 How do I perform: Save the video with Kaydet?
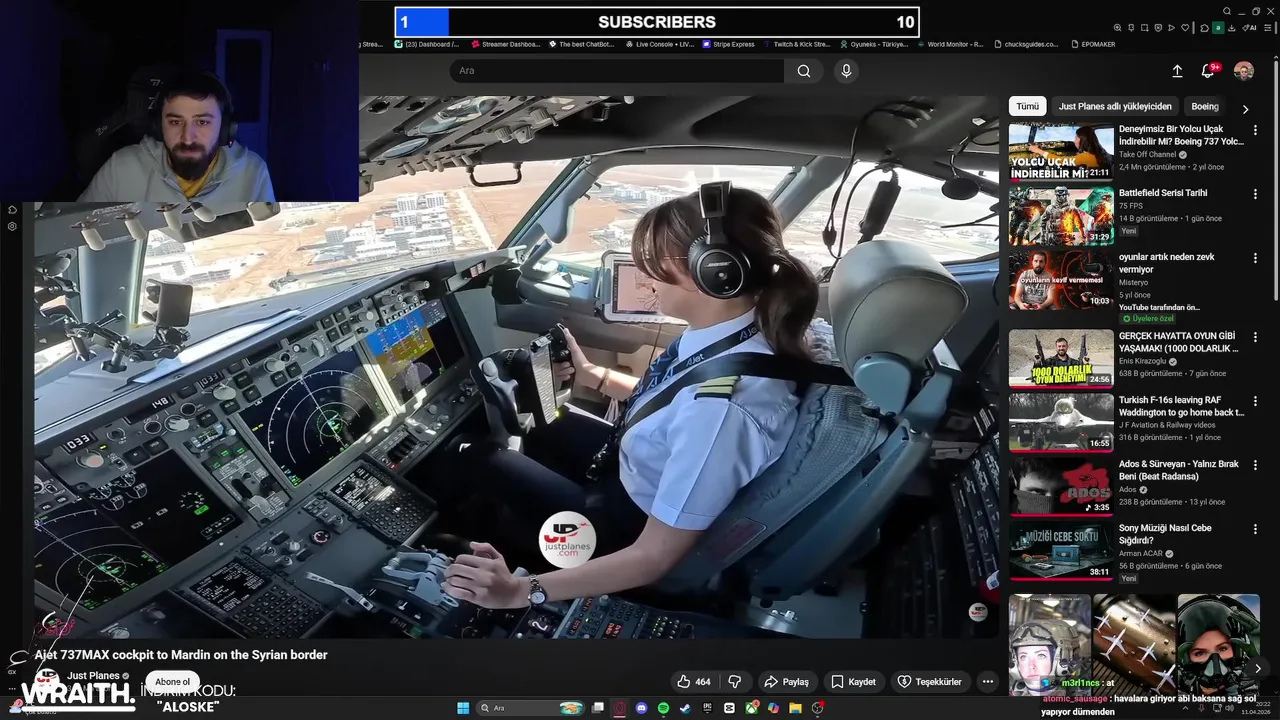point(853,682)
